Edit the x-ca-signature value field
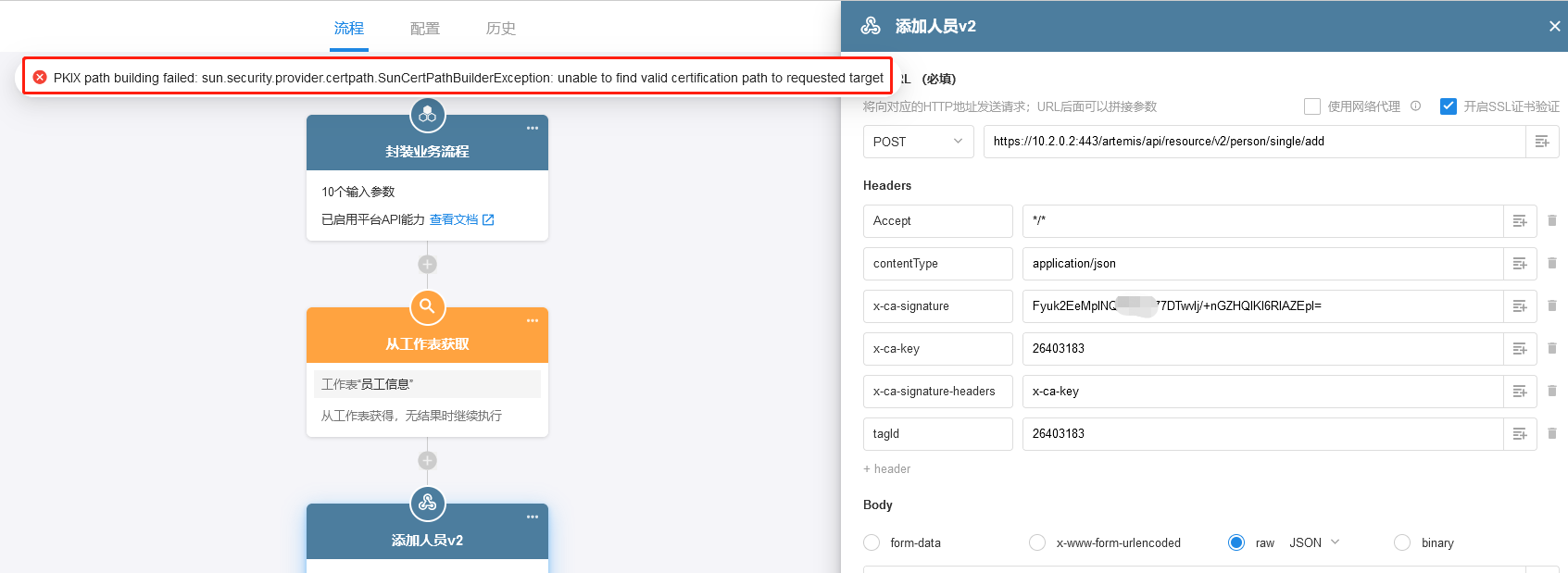 (x=1262, y=306)
